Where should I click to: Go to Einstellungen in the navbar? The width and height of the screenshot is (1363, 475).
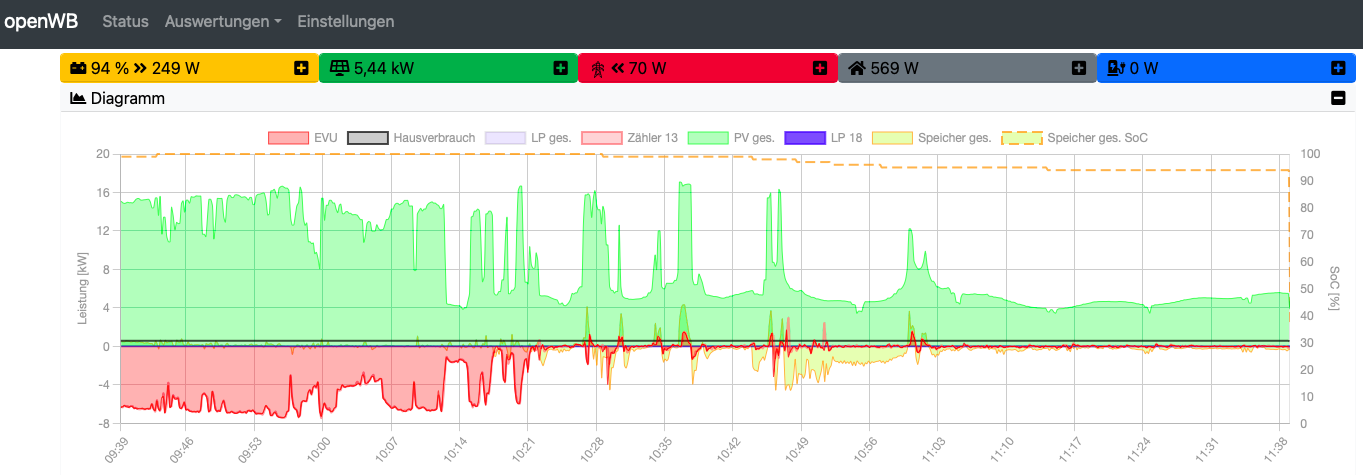coord(345,21)
